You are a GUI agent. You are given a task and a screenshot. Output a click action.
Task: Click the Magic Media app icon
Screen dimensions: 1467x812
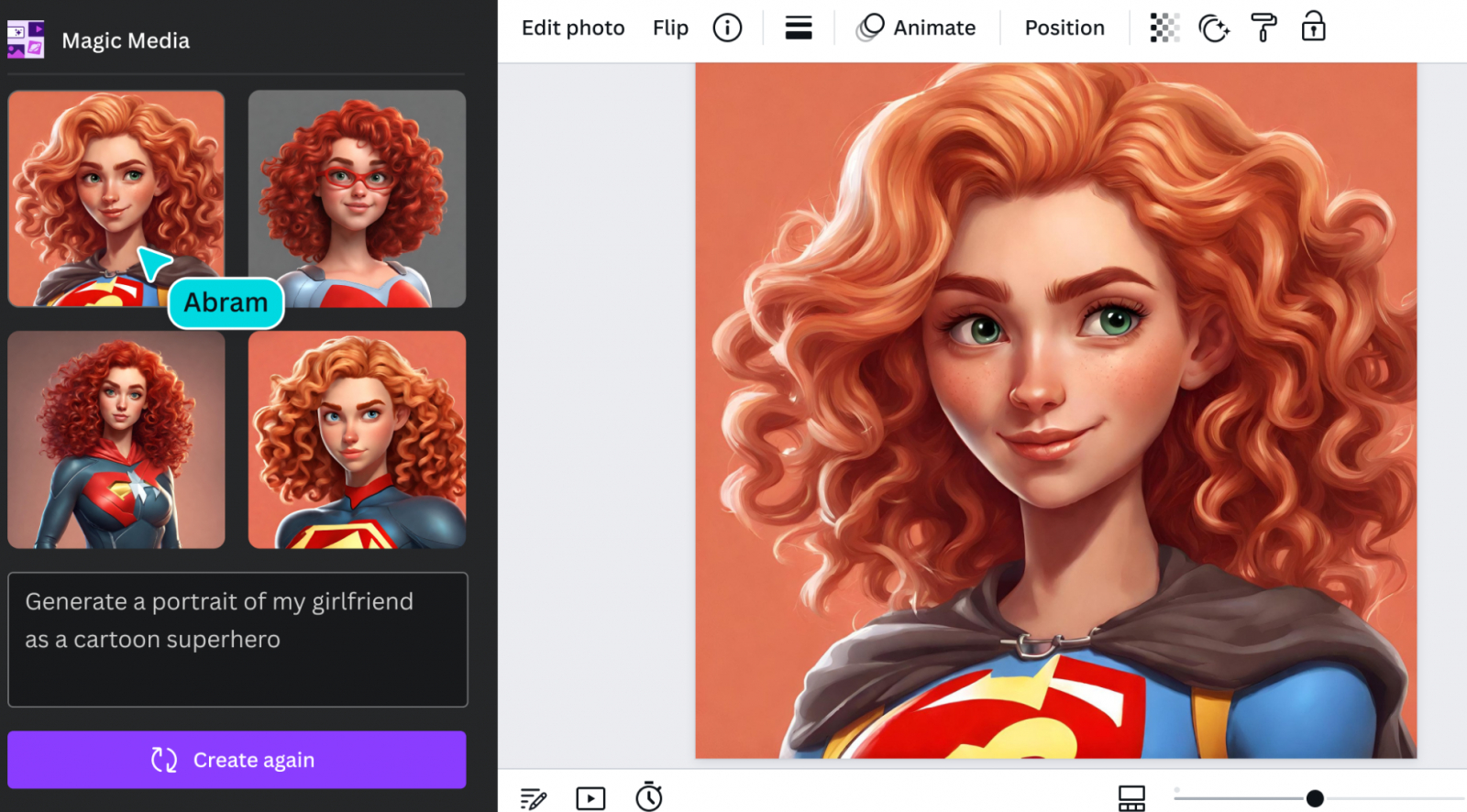(x=26, y=40)
